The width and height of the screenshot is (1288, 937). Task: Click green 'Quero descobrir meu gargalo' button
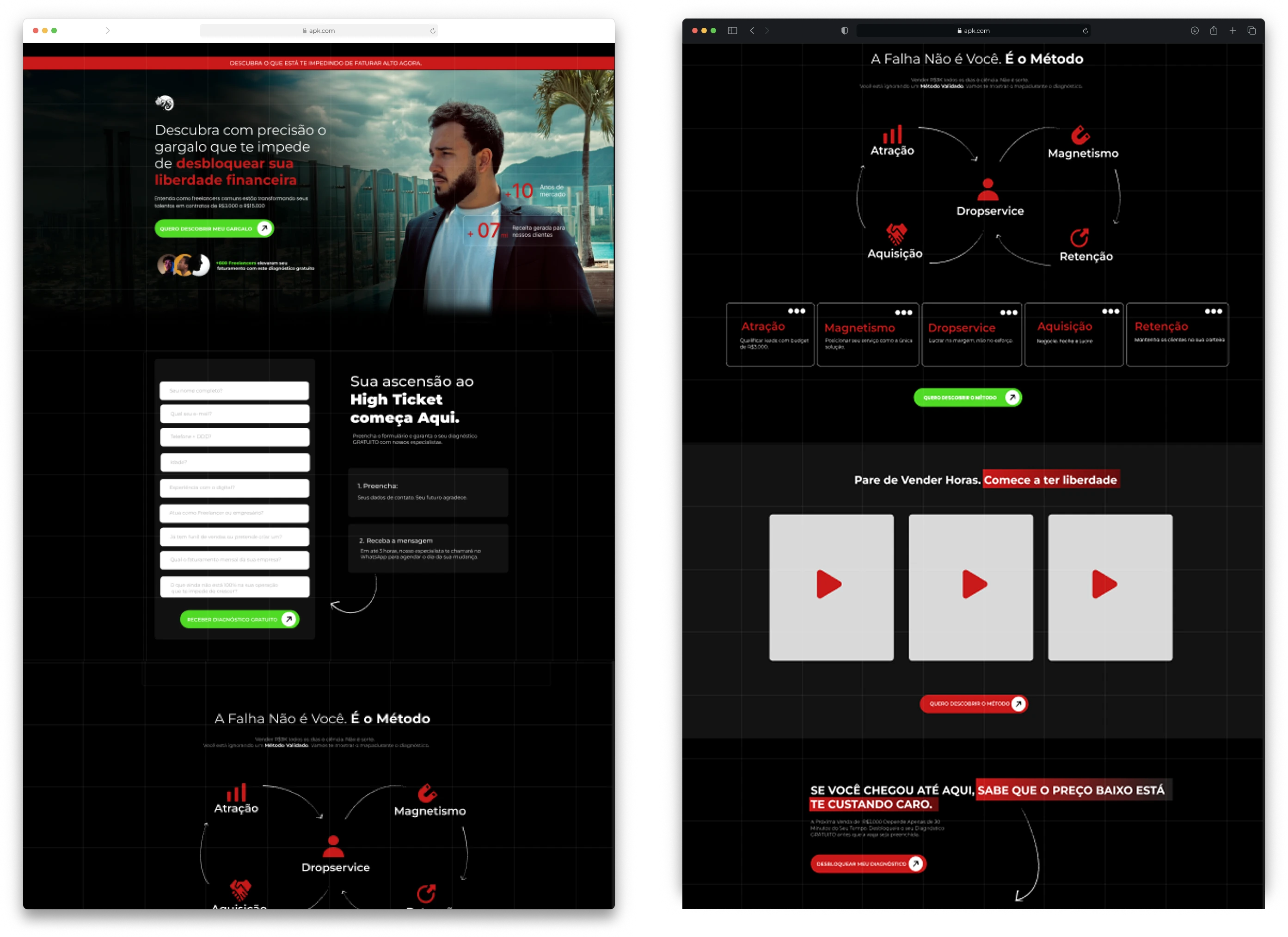point(214,228)
